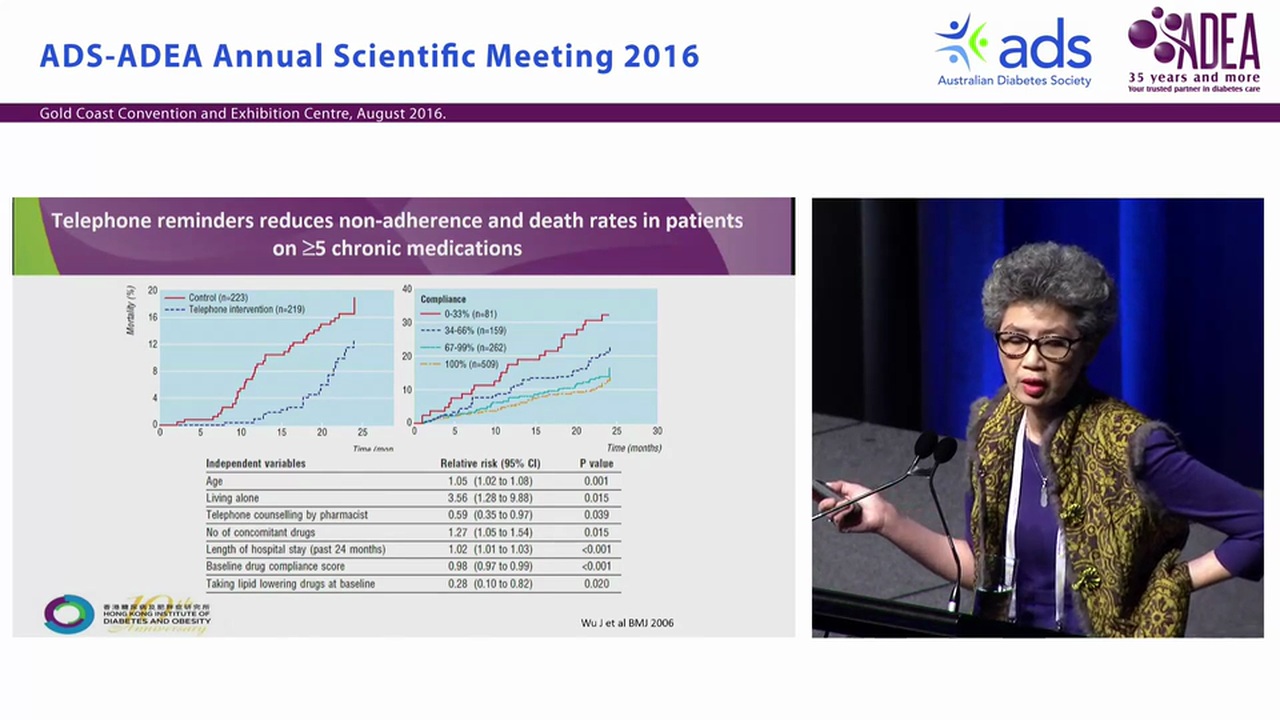Click the ADEA 35 years anniversary logo

(x=1192, y=50)
